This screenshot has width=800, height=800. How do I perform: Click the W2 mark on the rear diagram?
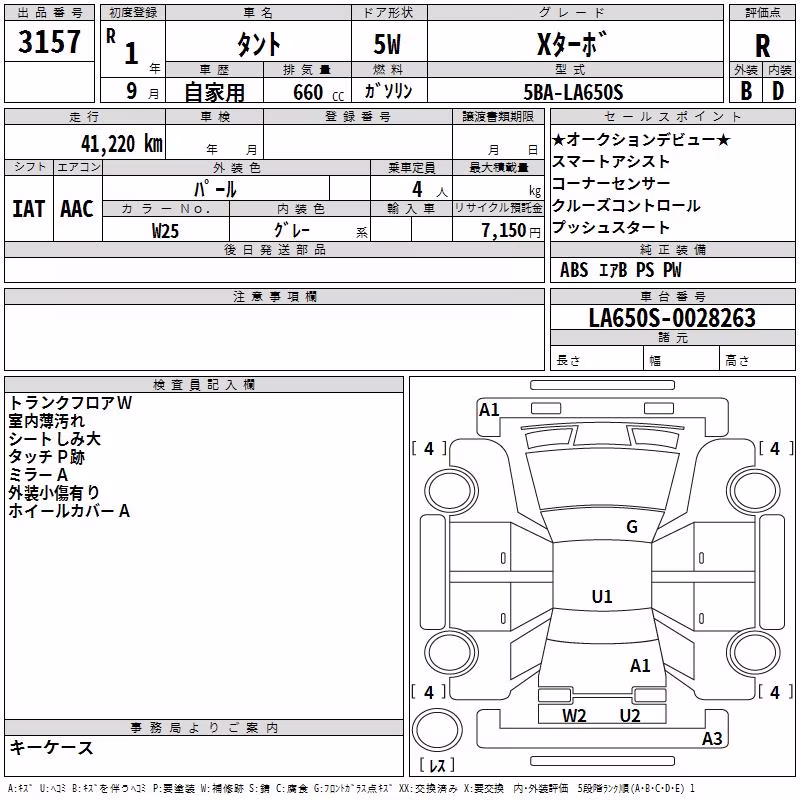pos(574,716)
